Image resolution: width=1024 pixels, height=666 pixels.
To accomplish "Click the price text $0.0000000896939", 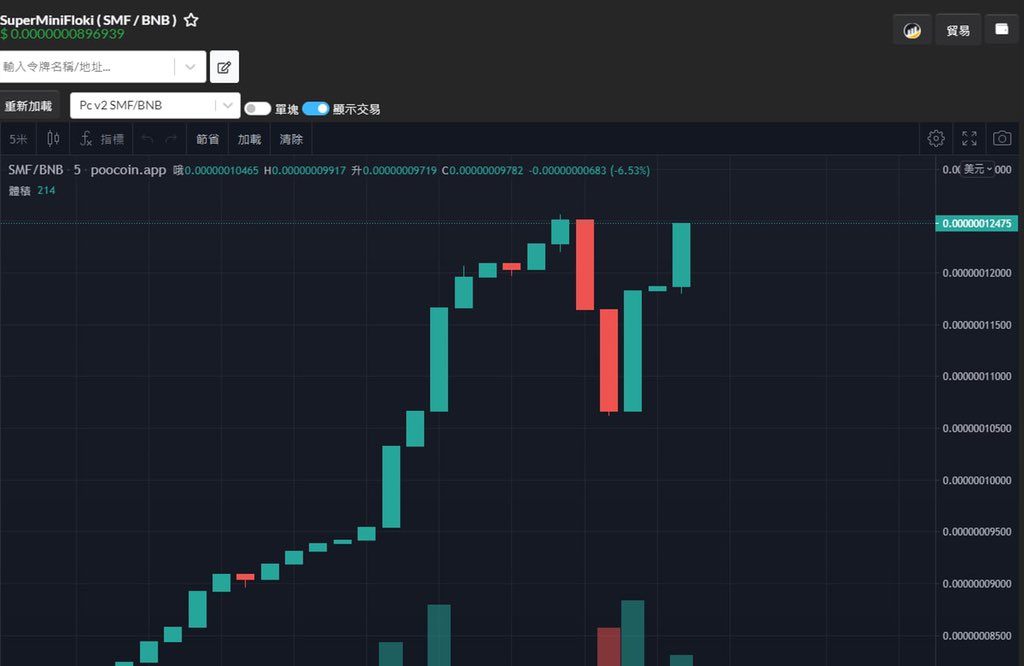I will [x=62, y=34].
